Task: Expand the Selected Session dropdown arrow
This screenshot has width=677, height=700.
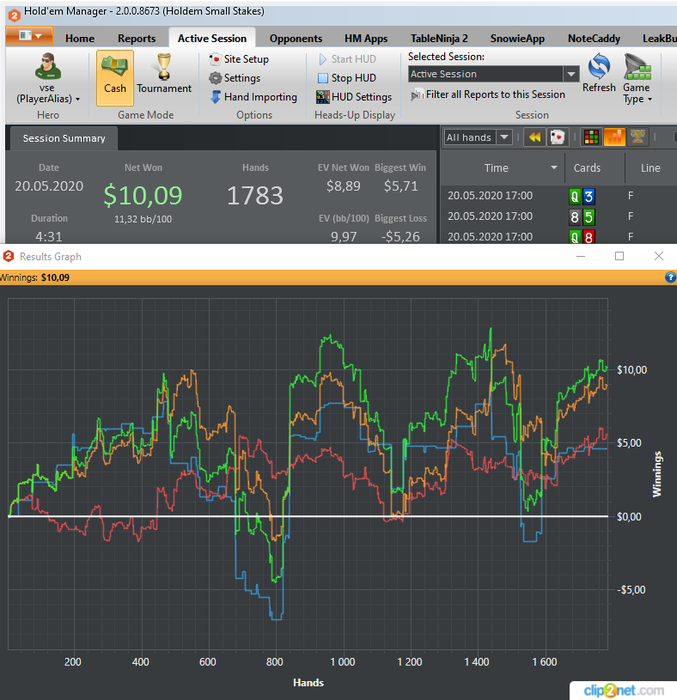Action: 571,74
